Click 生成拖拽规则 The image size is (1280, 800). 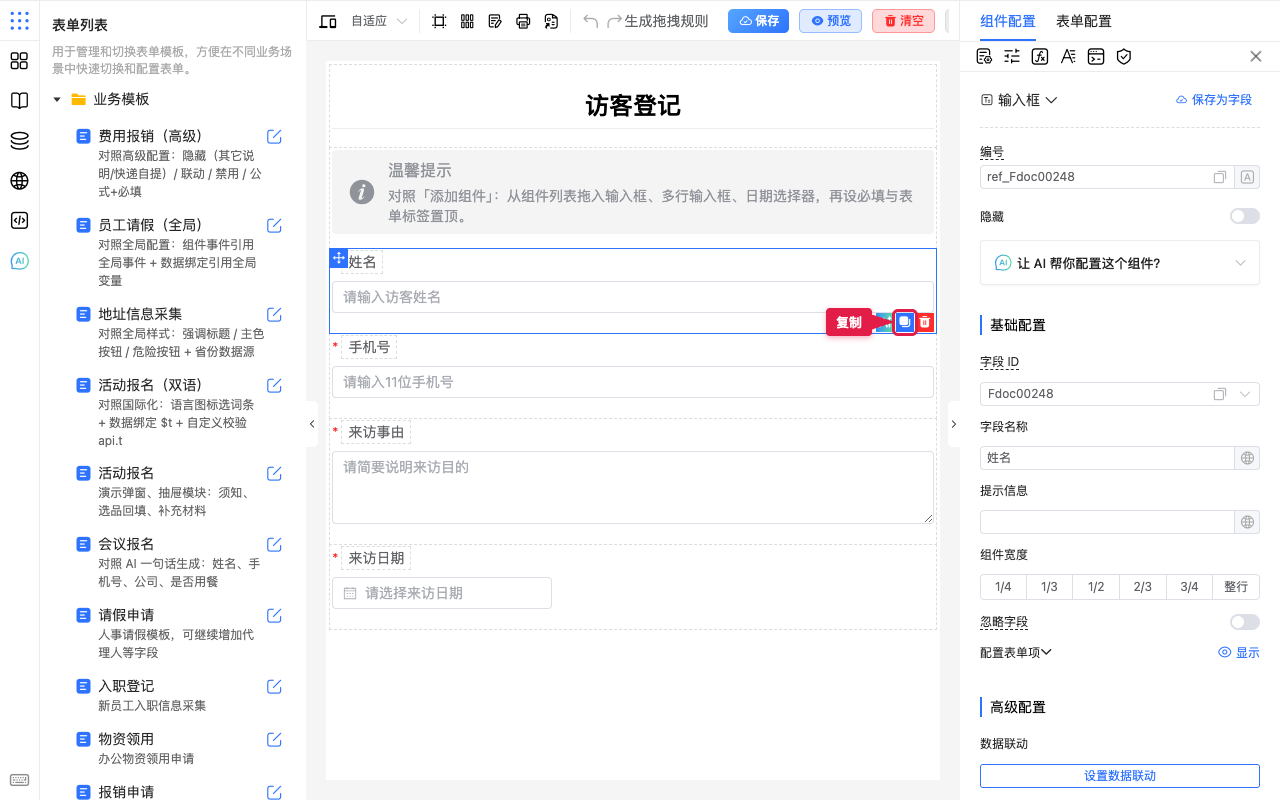click(666, 21)
